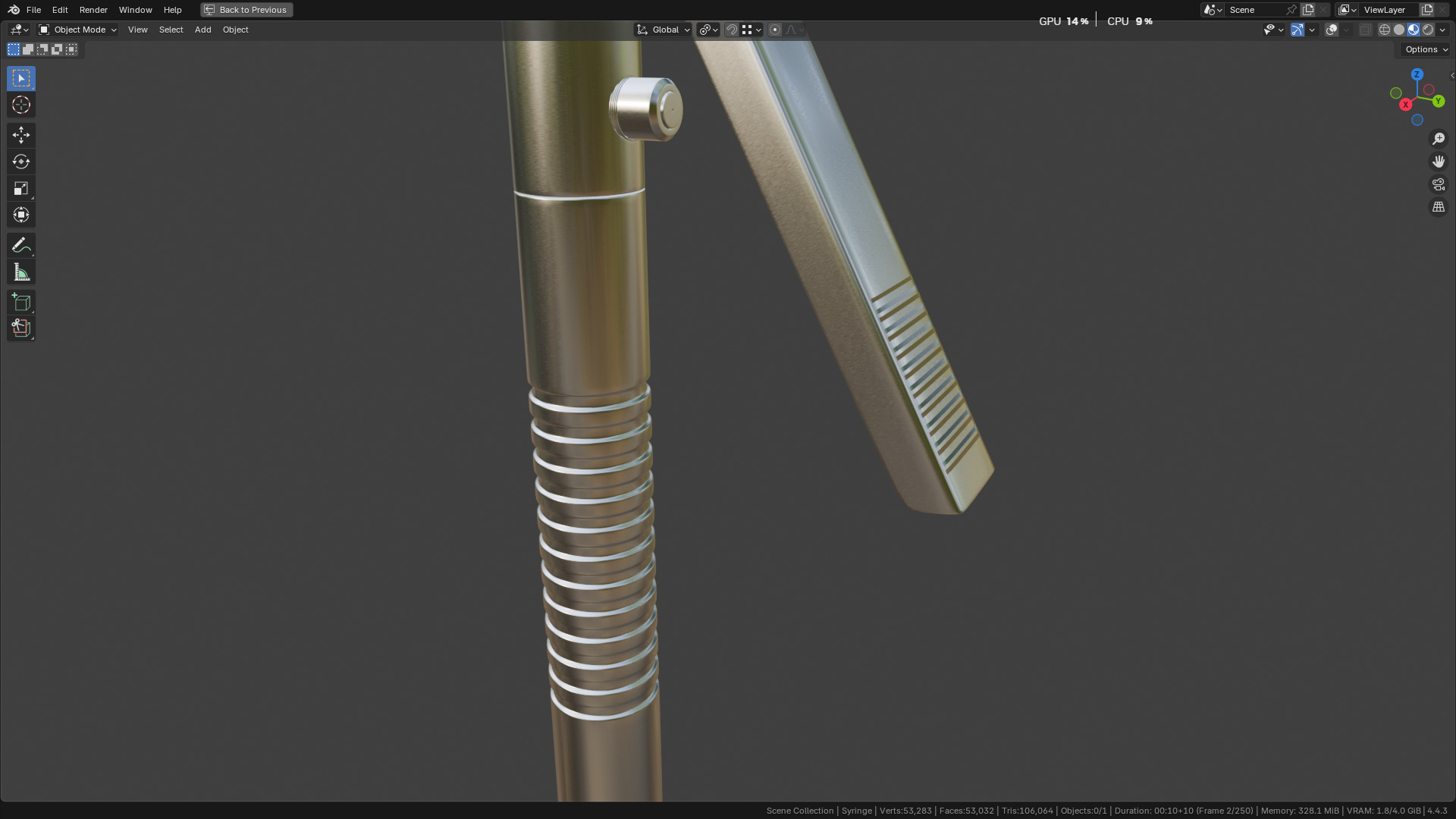Open the Edit menu
The image size is (1456, 819).
(x=60, y=10)
